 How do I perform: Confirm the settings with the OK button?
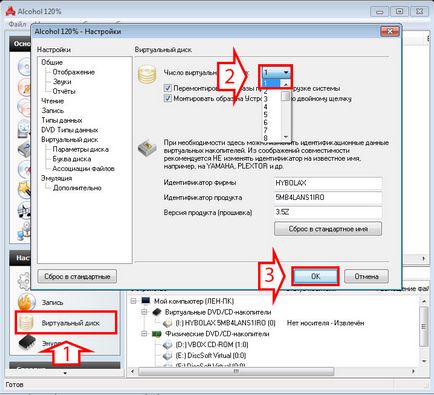coord(315,276)
